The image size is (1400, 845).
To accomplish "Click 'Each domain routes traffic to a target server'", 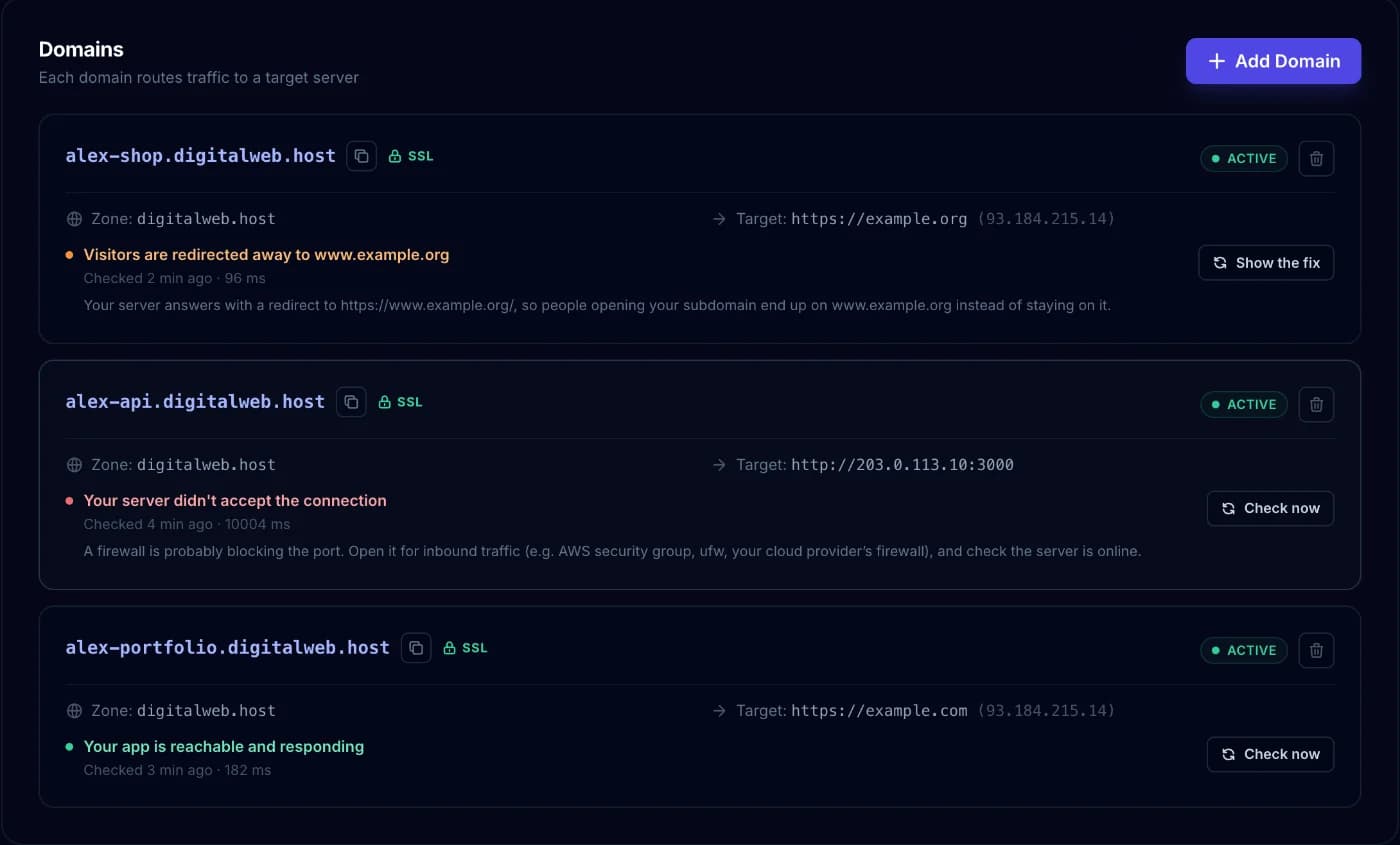I will pos(198,77).
